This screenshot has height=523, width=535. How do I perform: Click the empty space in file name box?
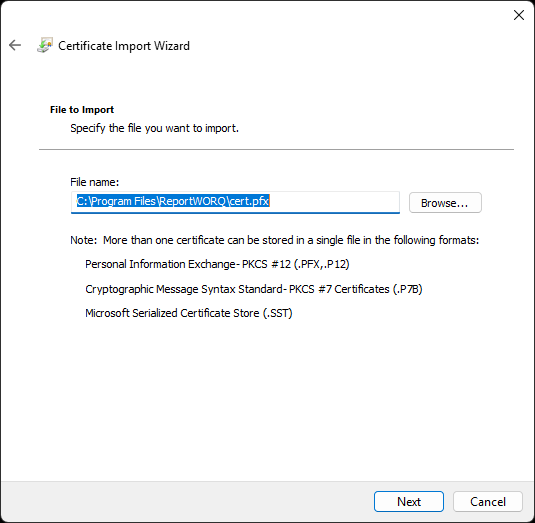tap(334, 201)
